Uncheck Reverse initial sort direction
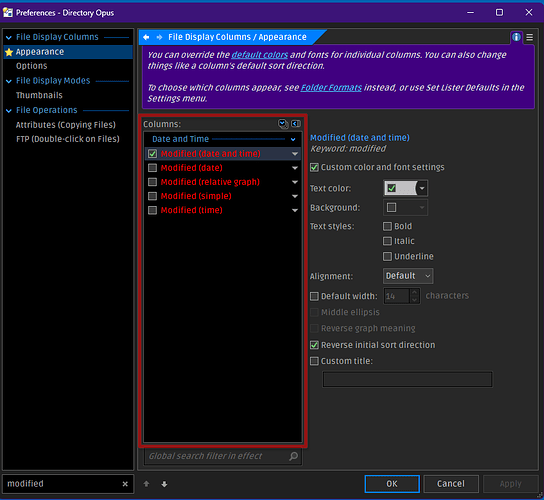 [x=314, y=345]
